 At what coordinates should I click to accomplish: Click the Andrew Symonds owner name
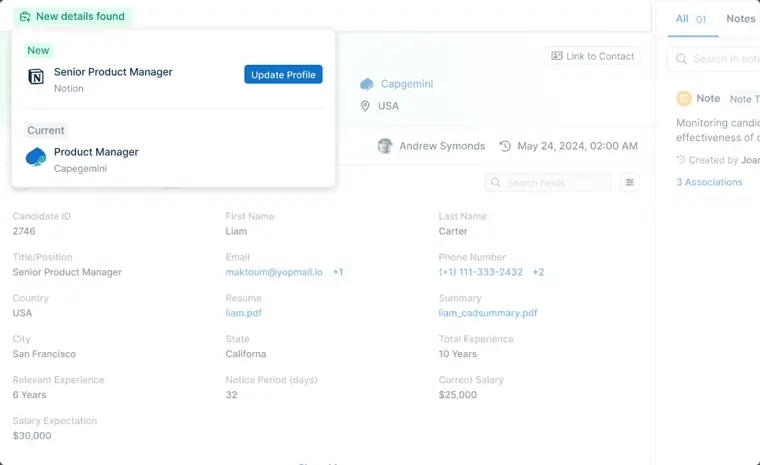(442, 146)
